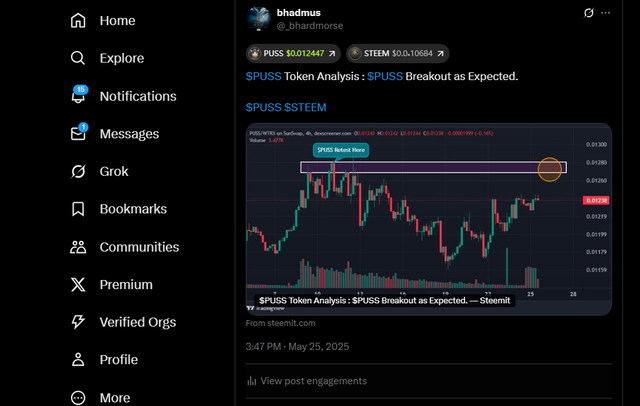The image size is (640, 406).
Task: Click the STEEM coin icon in price chip
Action: tap(355, 53)
